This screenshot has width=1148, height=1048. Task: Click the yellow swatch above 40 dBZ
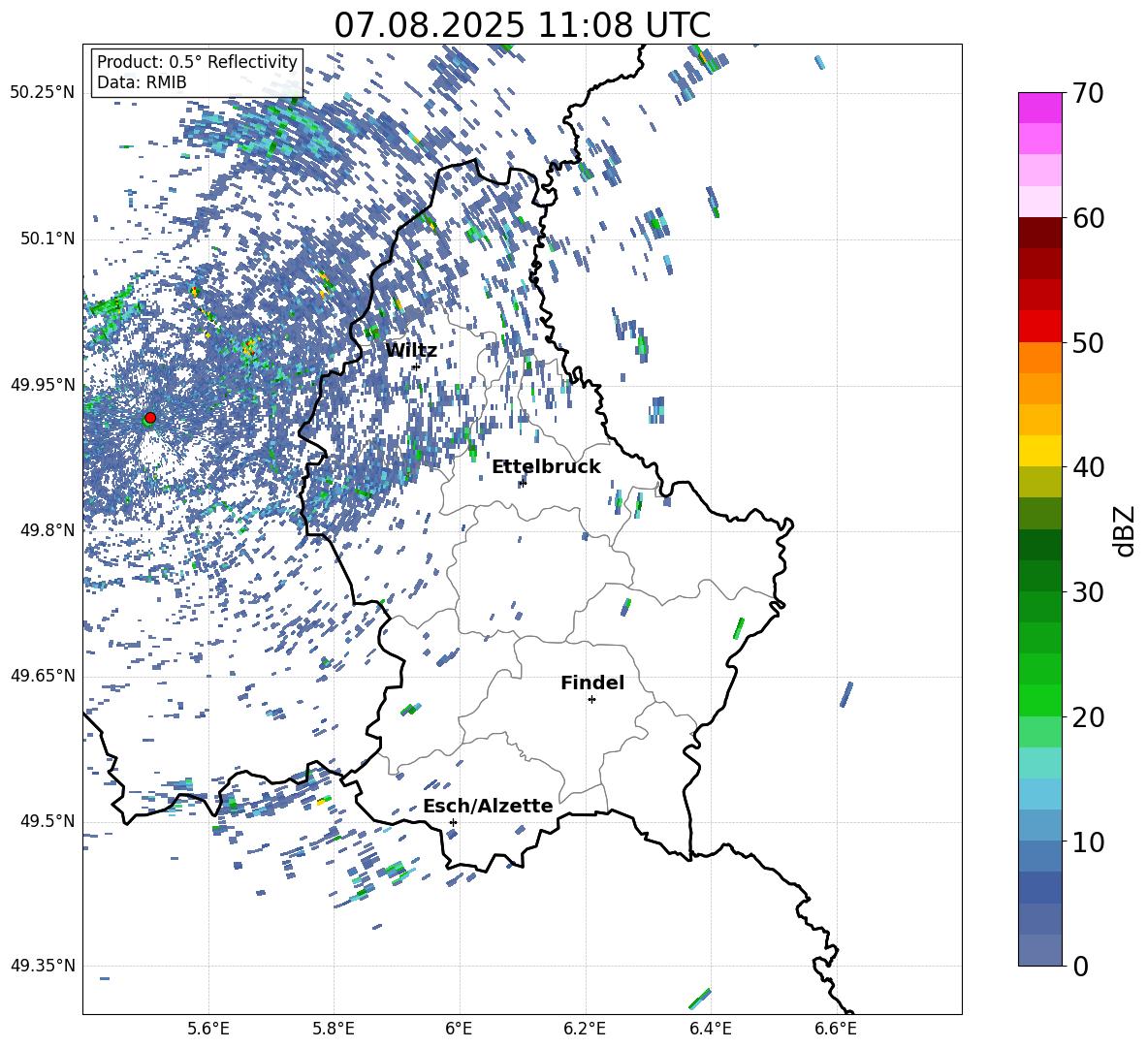(x=1040, y=451)
